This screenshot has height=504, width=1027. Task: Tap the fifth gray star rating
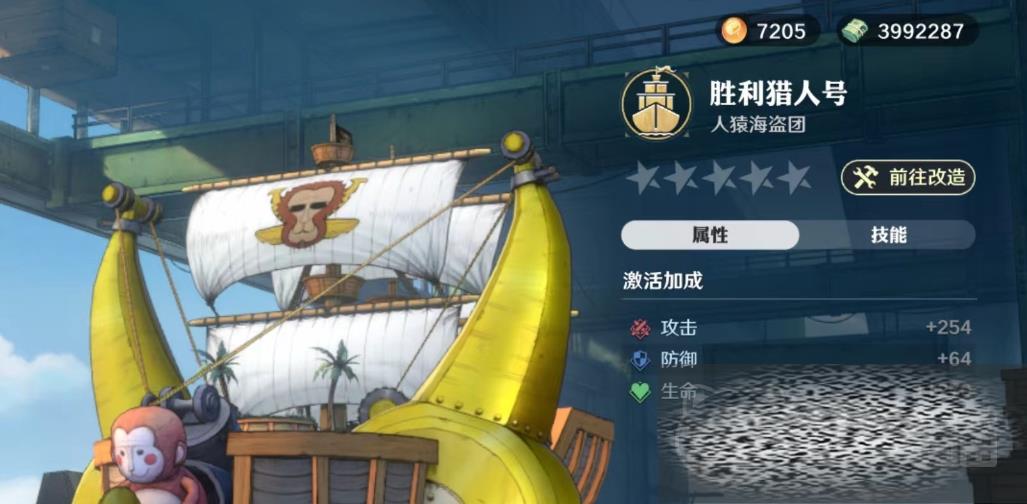click(x=794, y=178)
